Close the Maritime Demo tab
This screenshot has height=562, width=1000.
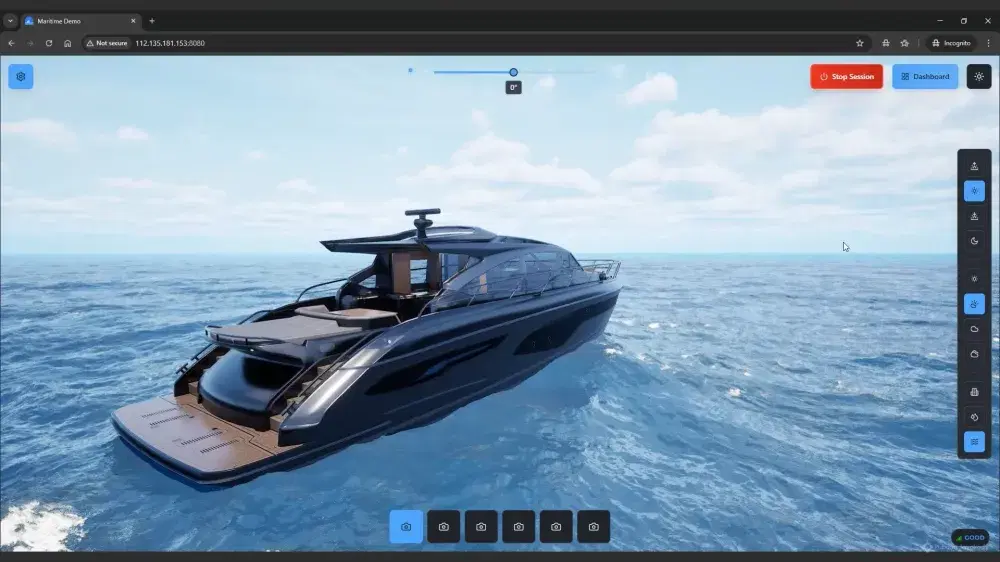tap(133, 21)
